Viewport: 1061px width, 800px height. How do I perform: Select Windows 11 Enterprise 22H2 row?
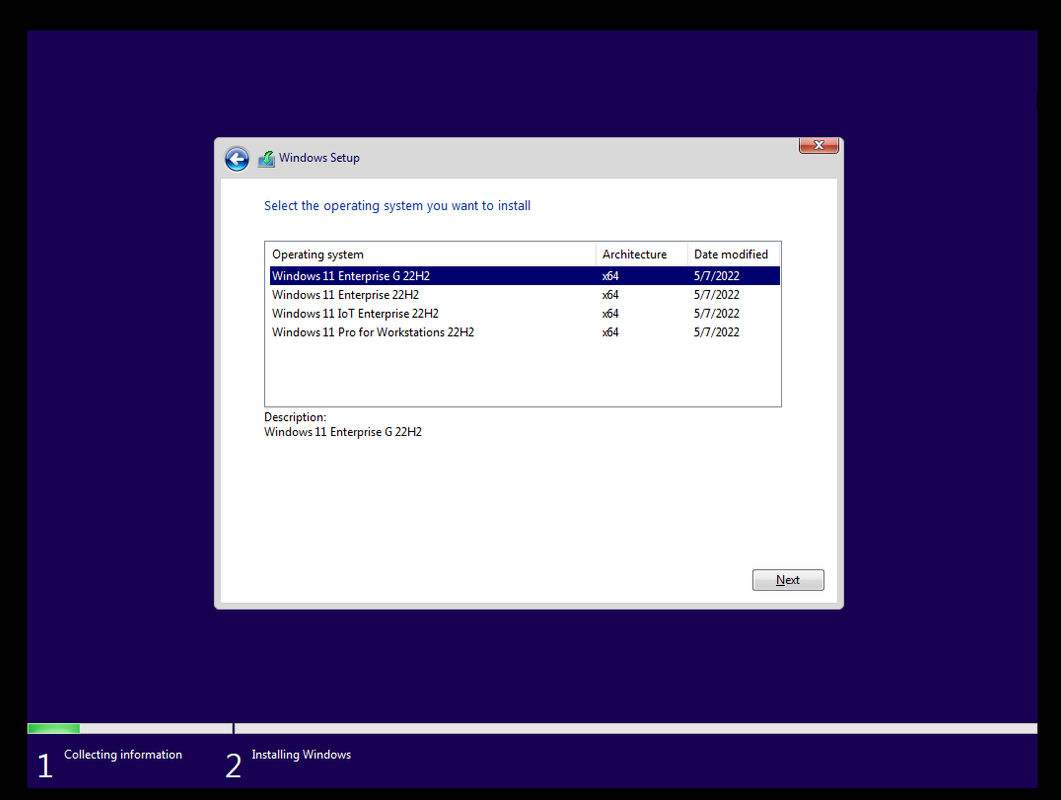click(x=524, y=294)
